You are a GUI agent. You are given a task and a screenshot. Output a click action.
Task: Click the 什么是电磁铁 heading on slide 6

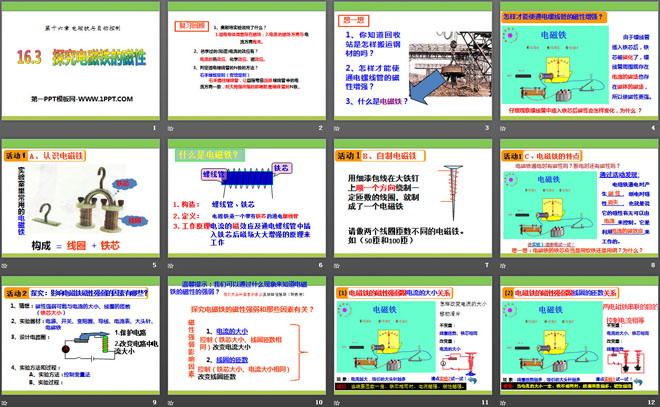coord(208,155)
